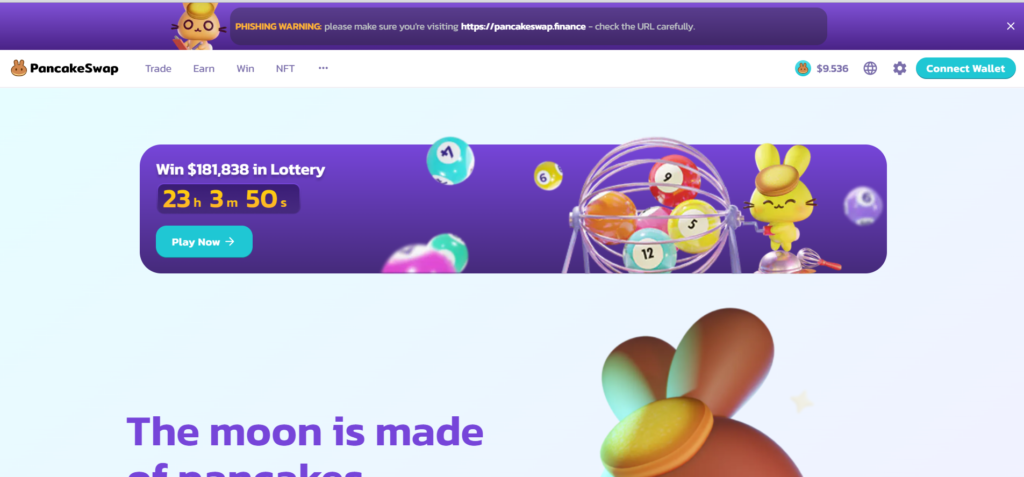The height and width of the screenshot is (477, 1024).
Task: Open the Earn menu
Action: 204,69
